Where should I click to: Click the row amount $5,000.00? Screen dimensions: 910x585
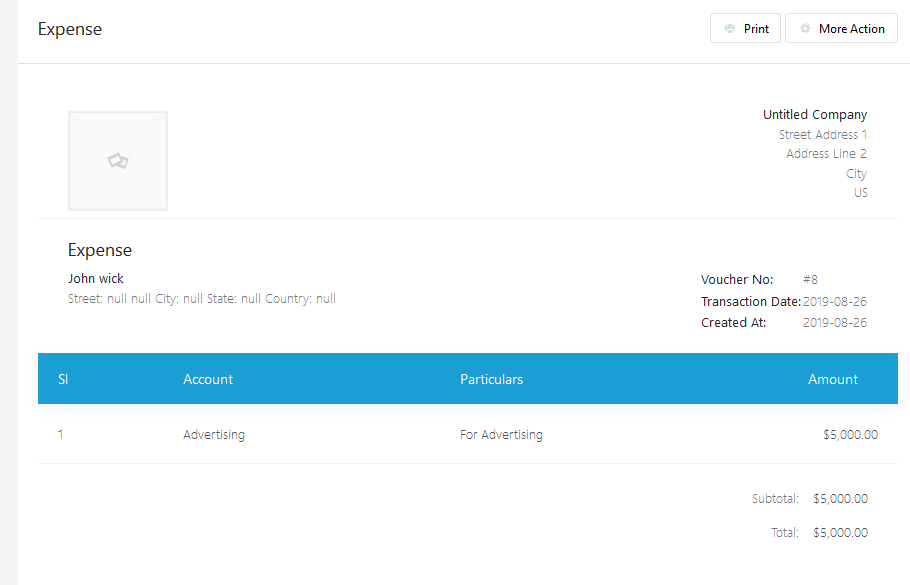(x=850, y=435)
